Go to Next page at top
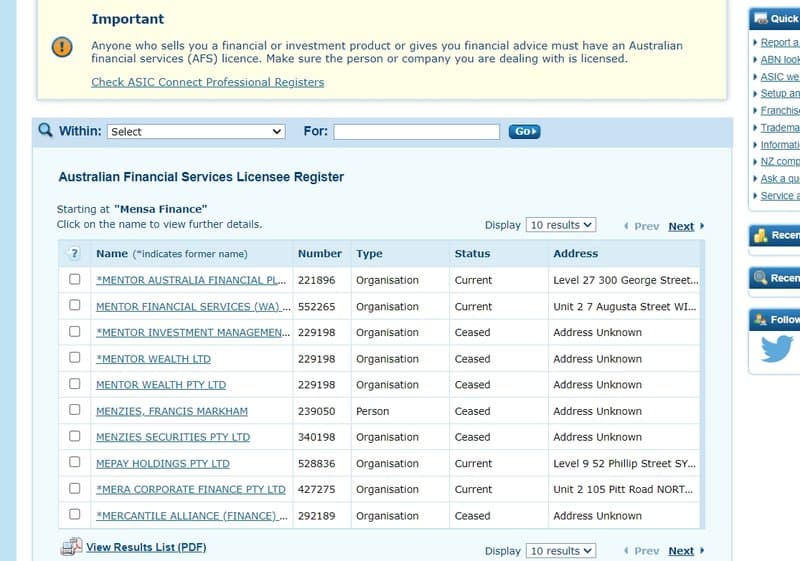This screenshot has width=800, height=561. pyautogui.click(x=681, y=226)
